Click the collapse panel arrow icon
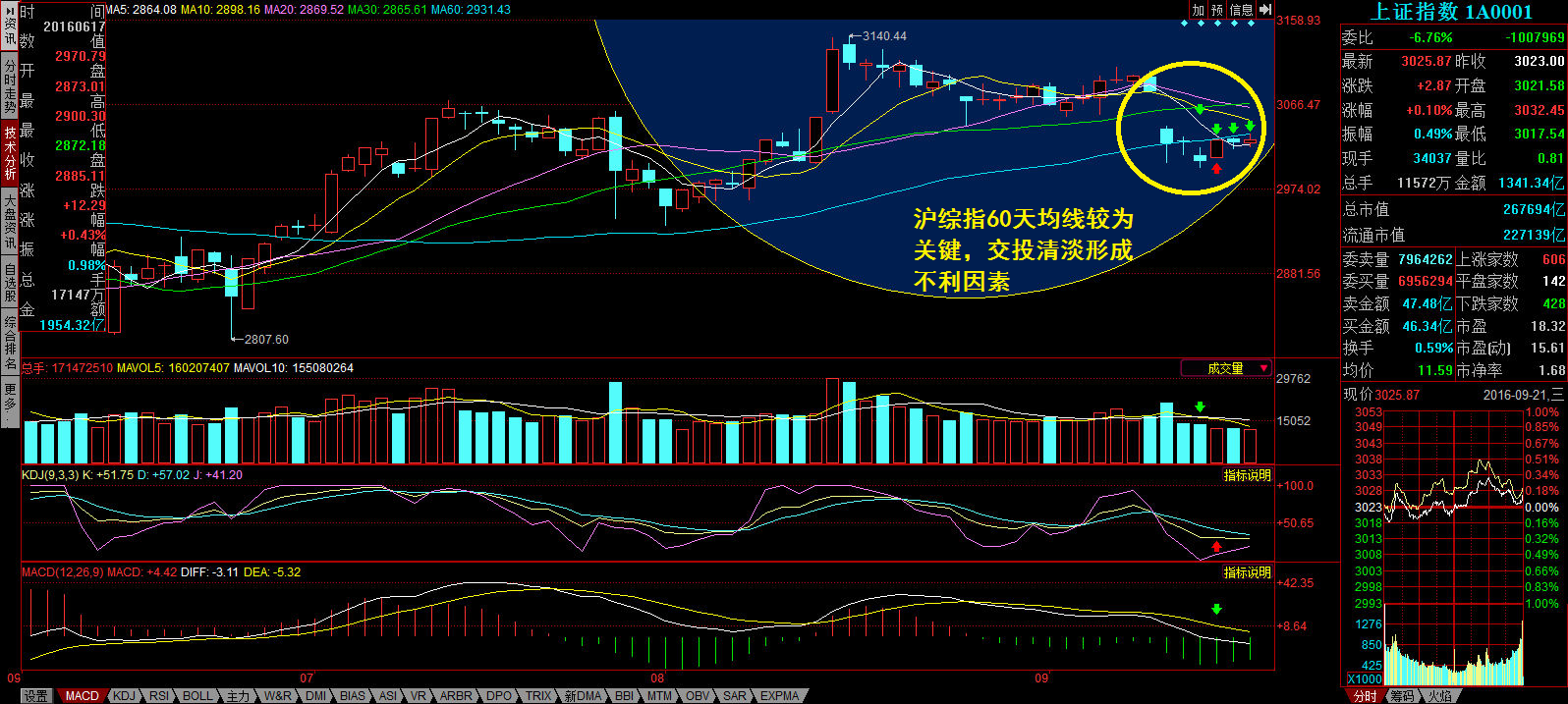 pos(1265,10)
